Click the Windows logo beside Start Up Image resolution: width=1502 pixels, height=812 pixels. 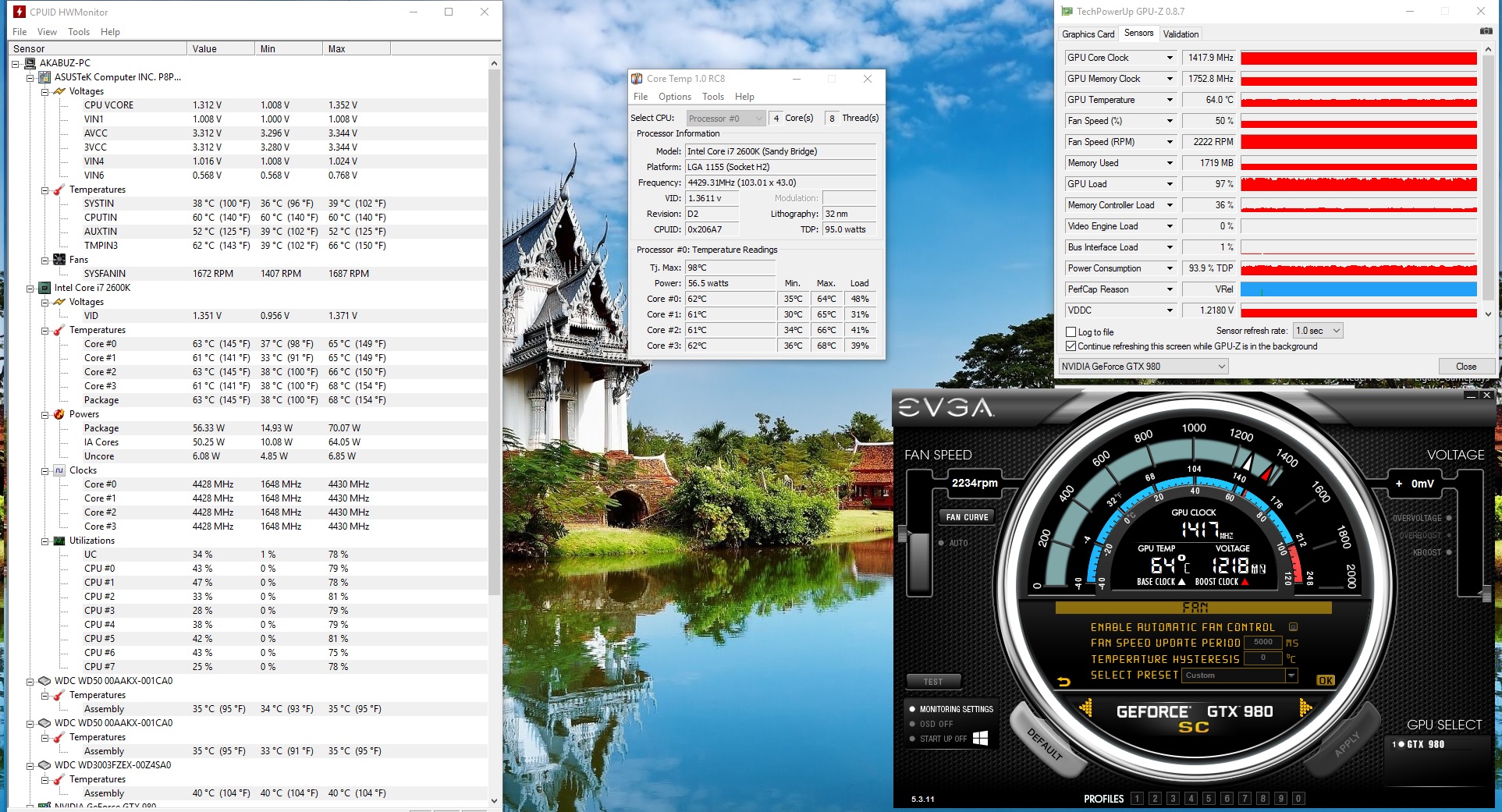coord(981,739)
